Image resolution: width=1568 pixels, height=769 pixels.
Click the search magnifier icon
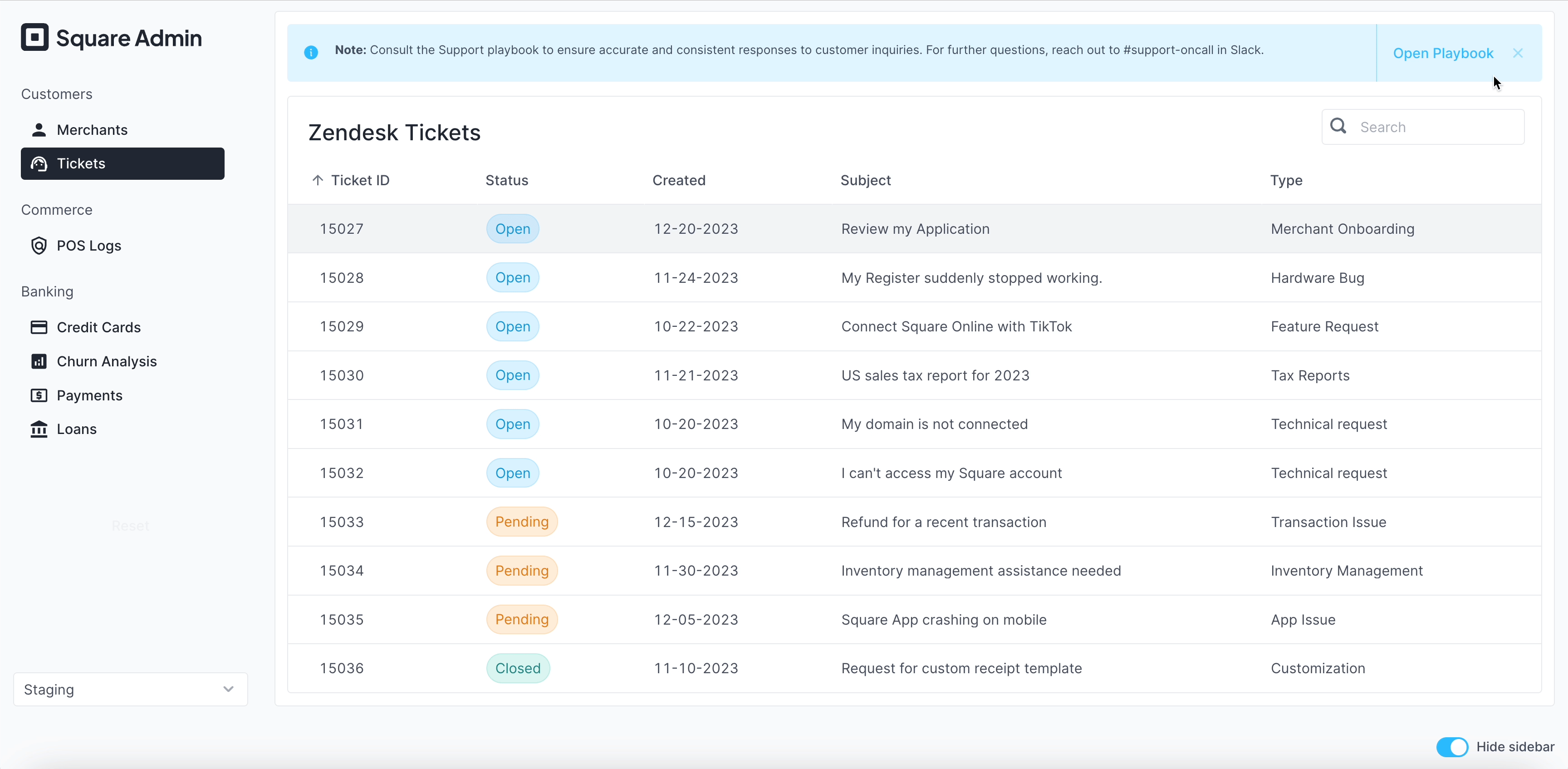click(x=1338, y=127)
